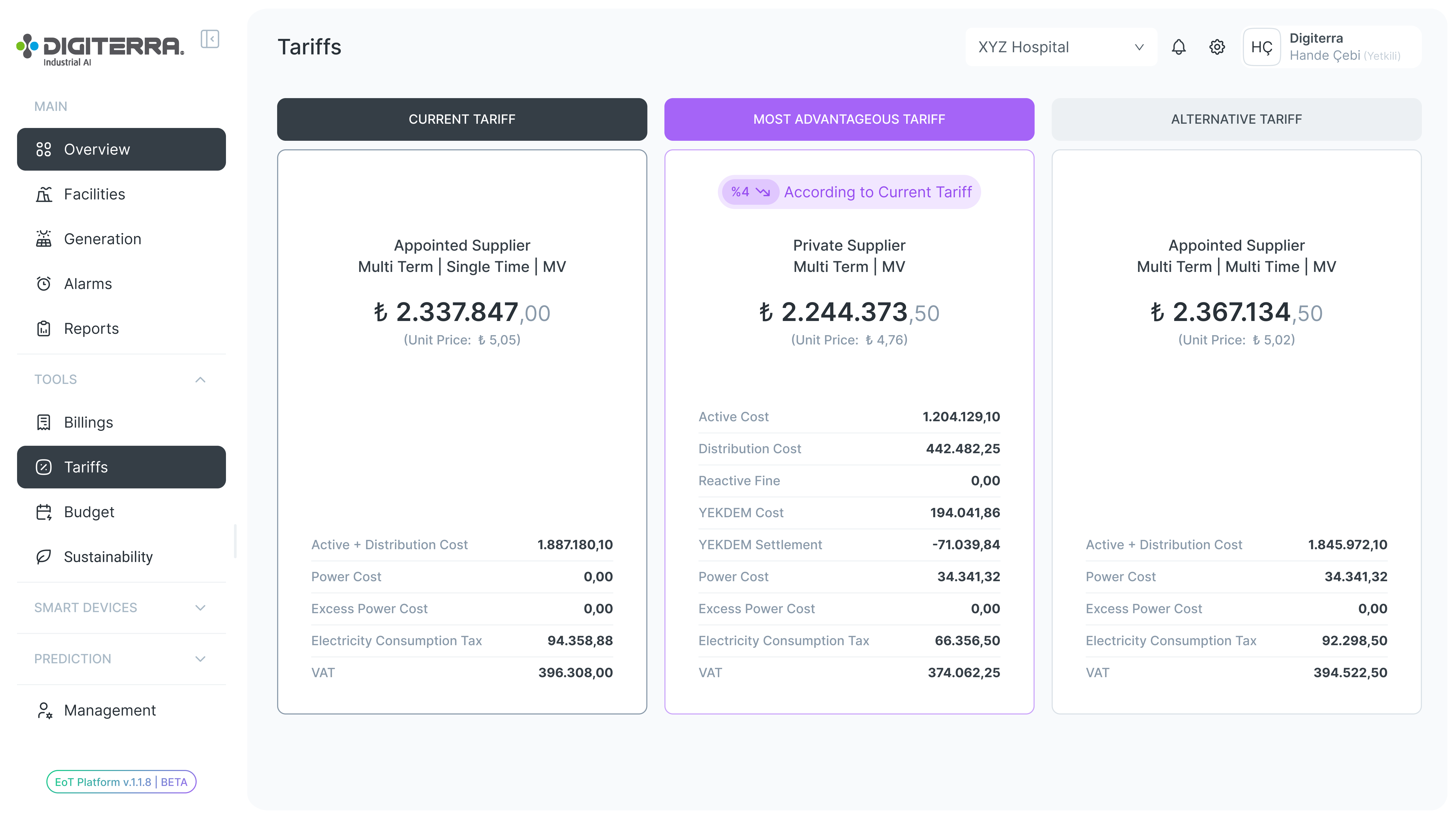Screen dimensions: 1456x819
Task: Click the HÇ profile avatar
Action: click(1261, 47)
